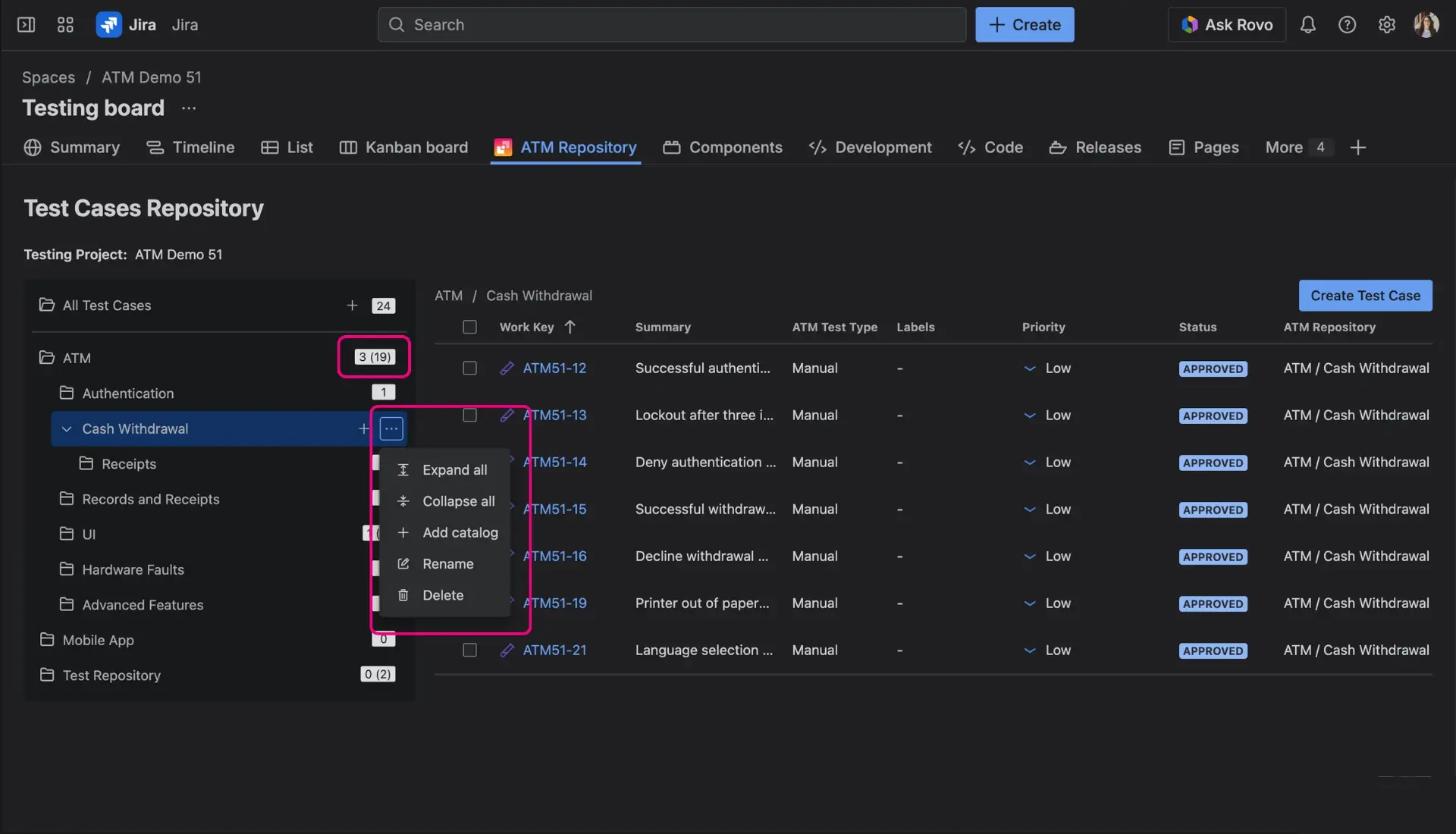Image resolution: width=1456 pixels, height=834 pixels.
Task: Open the Low priority dropdown for ATM51-16
Action: pyautogui.click(x=1047, y=557)
